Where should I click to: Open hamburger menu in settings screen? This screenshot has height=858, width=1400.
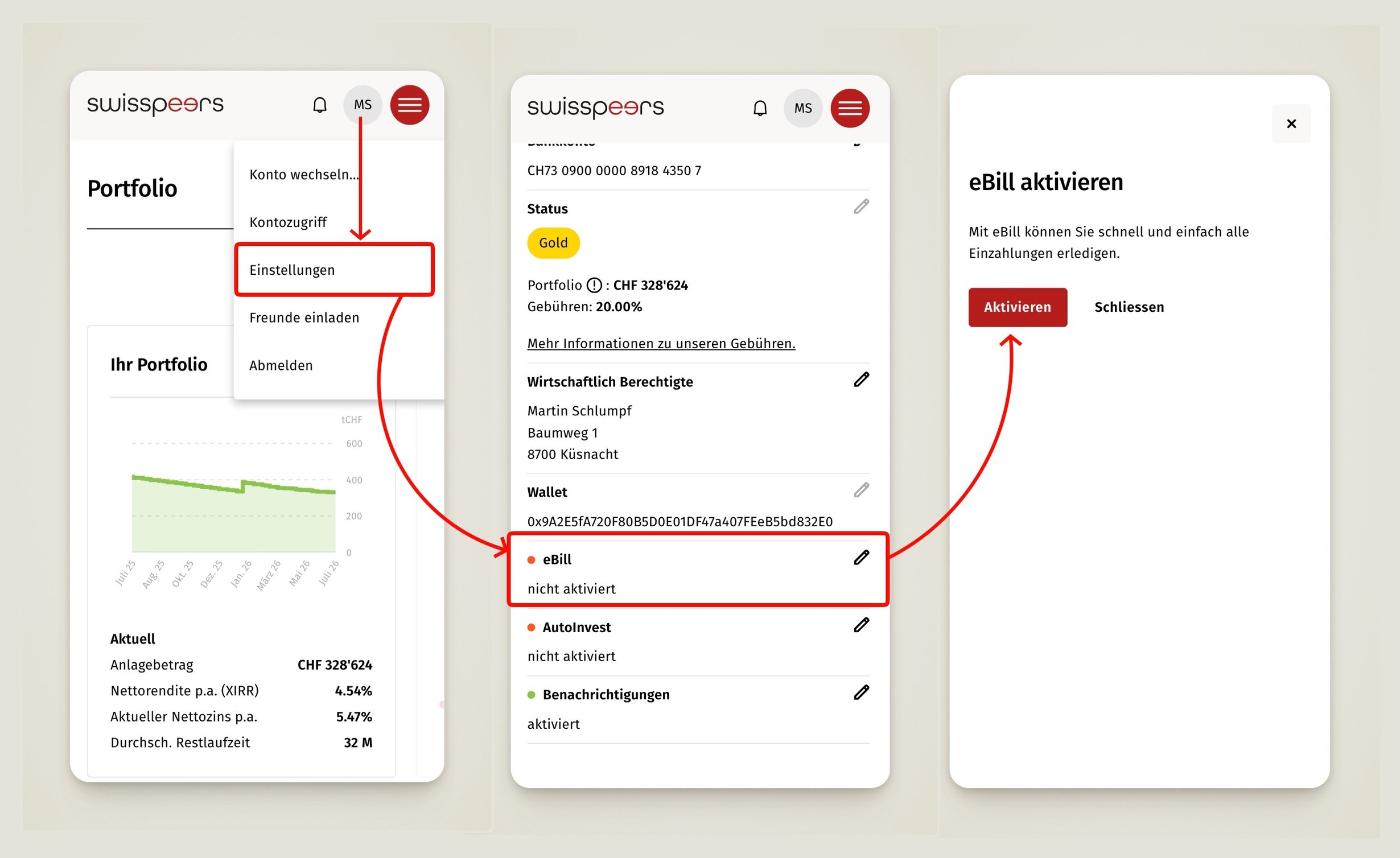[x=850, y=108]
